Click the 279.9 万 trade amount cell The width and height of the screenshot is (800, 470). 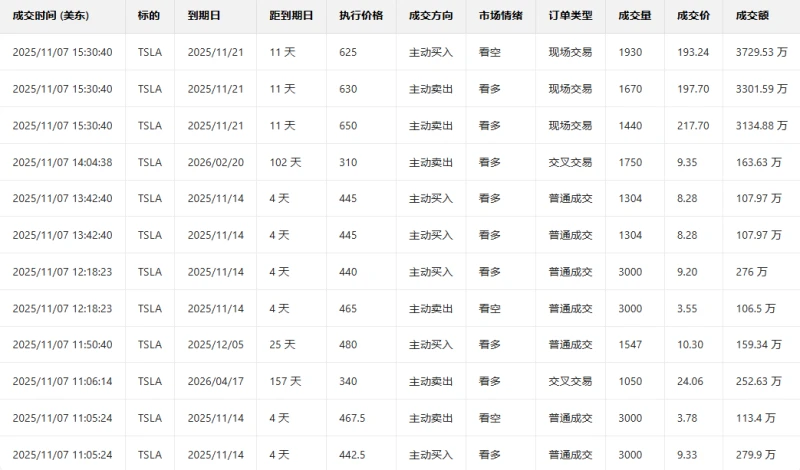[x=757, y=454]
